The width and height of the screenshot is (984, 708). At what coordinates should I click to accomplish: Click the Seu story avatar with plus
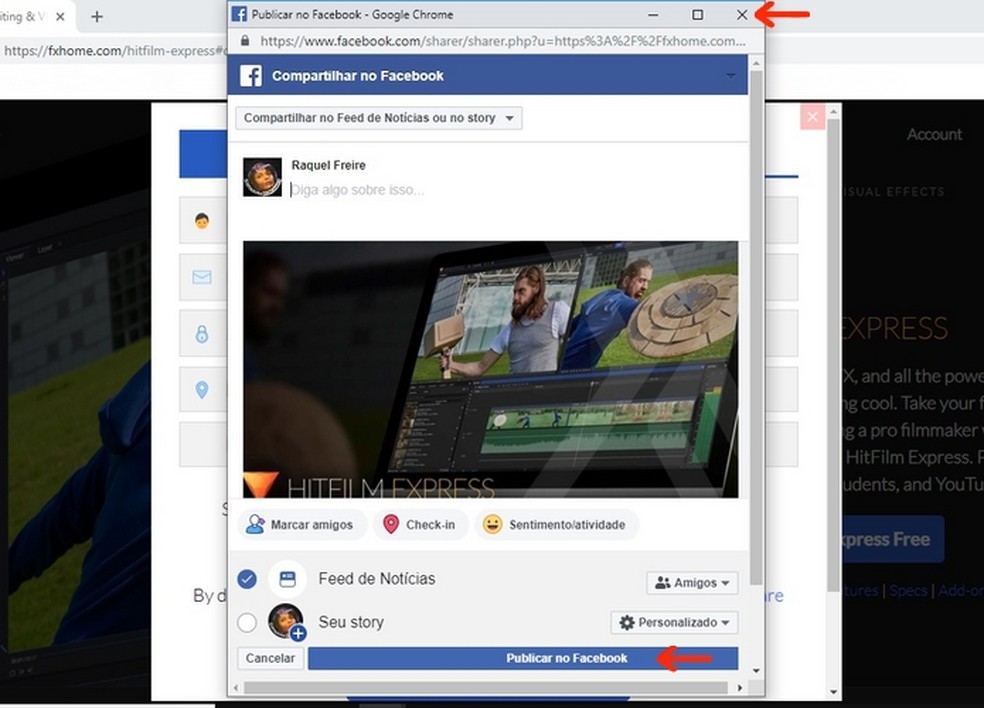(287, 622)
